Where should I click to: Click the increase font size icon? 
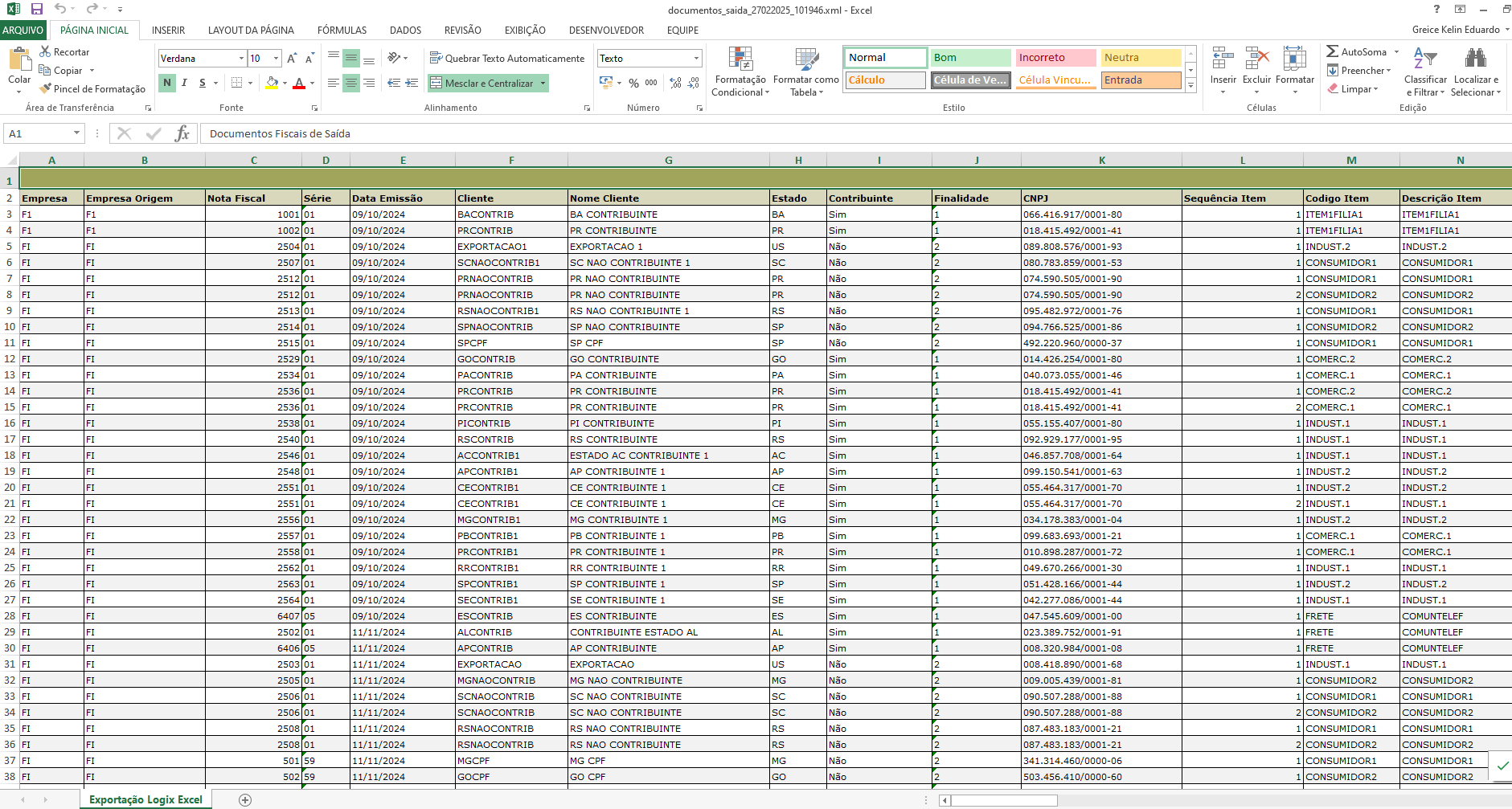[292, 58]
